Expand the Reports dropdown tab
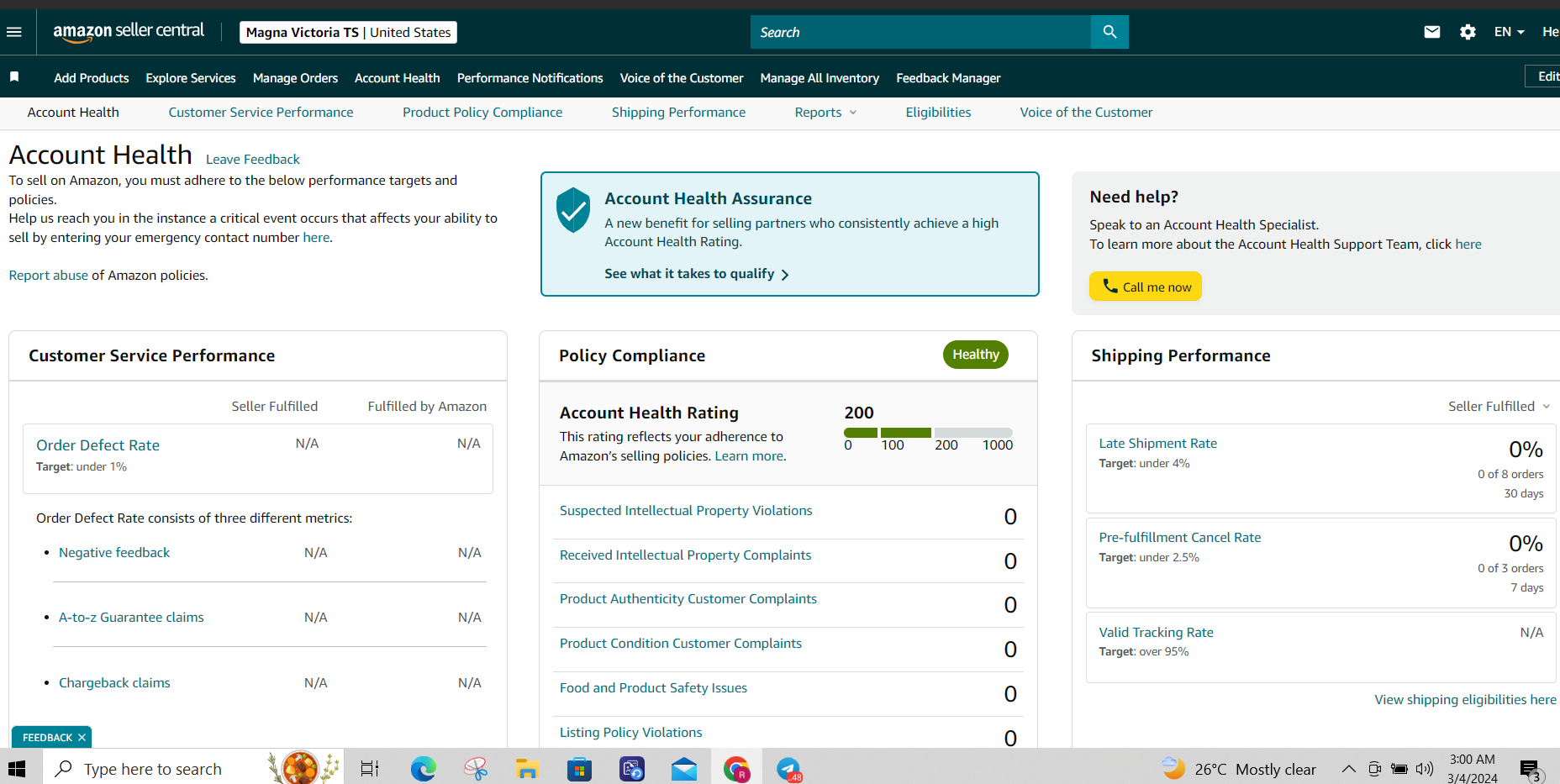Image resolution: width=1560 pixels, height=784 pixels. click(825, 113)
